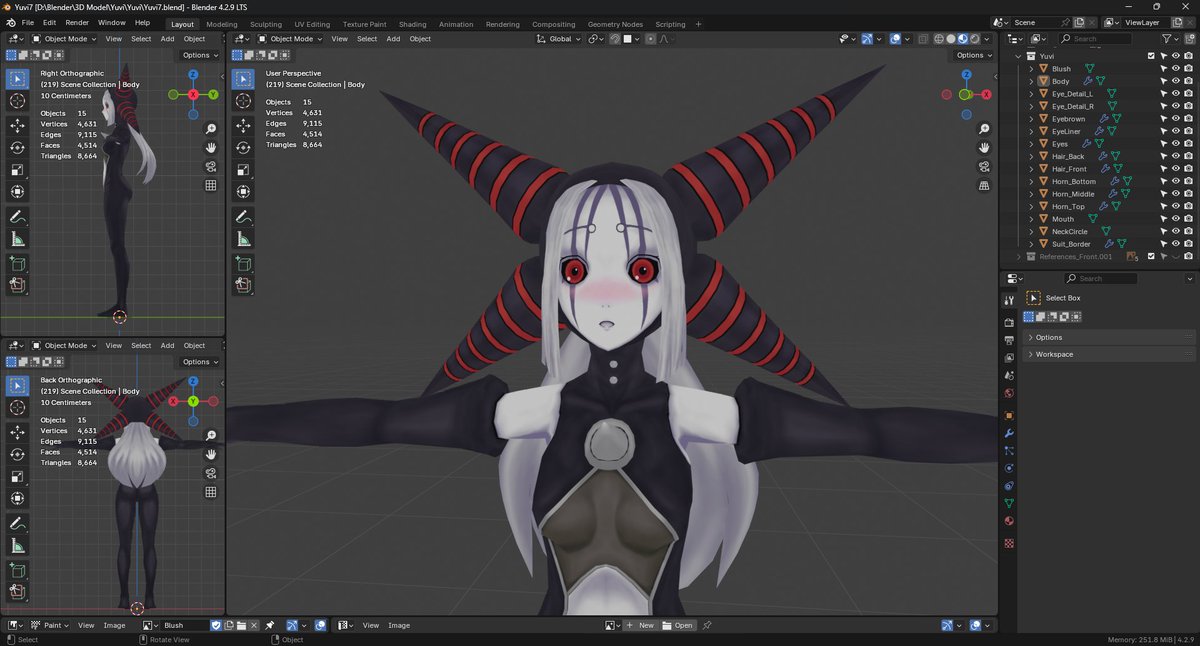Switch to rendered viewport shading
This screenshot has width=1200, height=646.
coord(975,39)
